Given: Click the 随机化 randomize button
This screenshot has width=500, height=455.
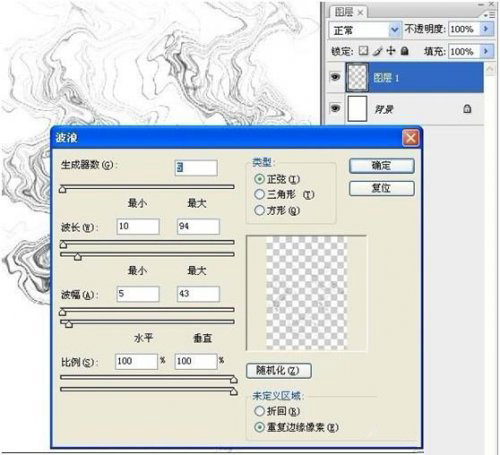Looking at the screenshot, I should pyautogui.click(x=279, y=371).
